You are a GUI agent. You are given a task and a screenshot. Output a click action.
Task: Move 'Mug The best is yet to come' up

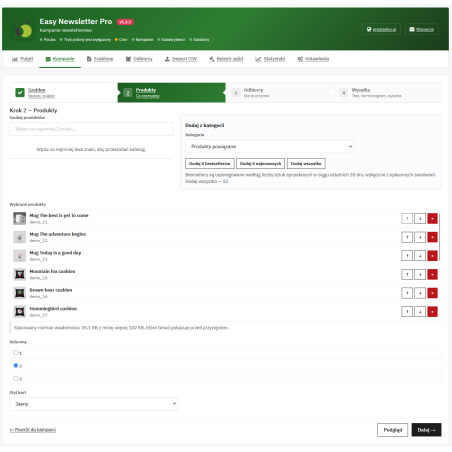tap(407, 219)
